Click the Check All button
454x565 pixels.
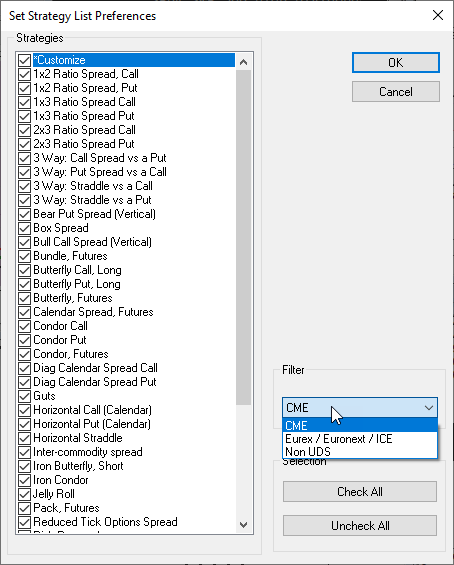point(360,492)
